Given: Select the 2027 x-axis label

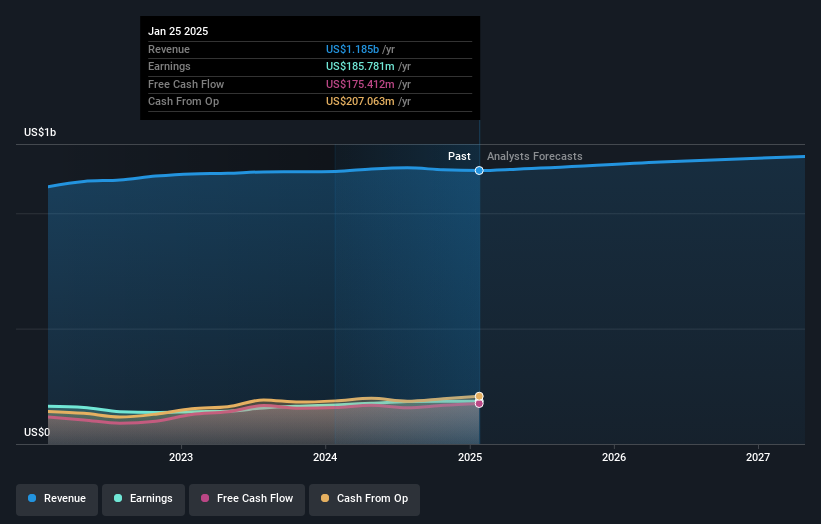Looking at the screenshot, I should [x=758, y=457].
